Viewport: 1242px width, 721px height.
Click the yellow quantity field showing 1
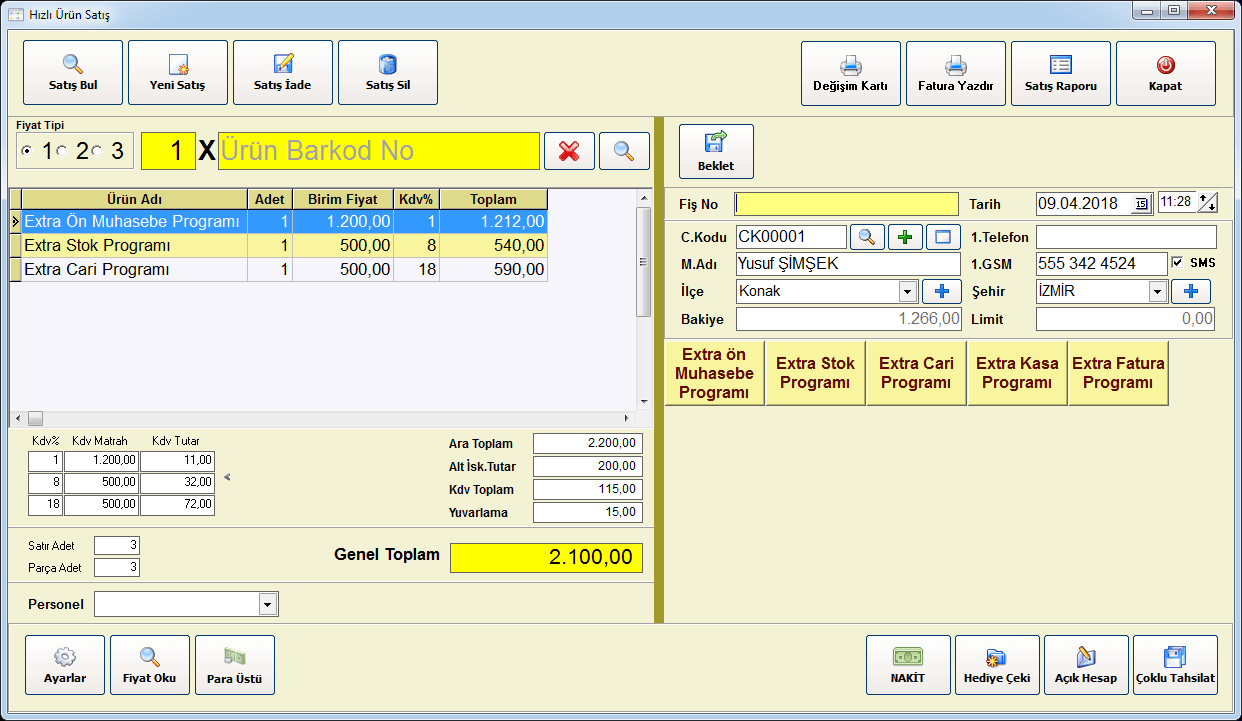click(169, 151)
